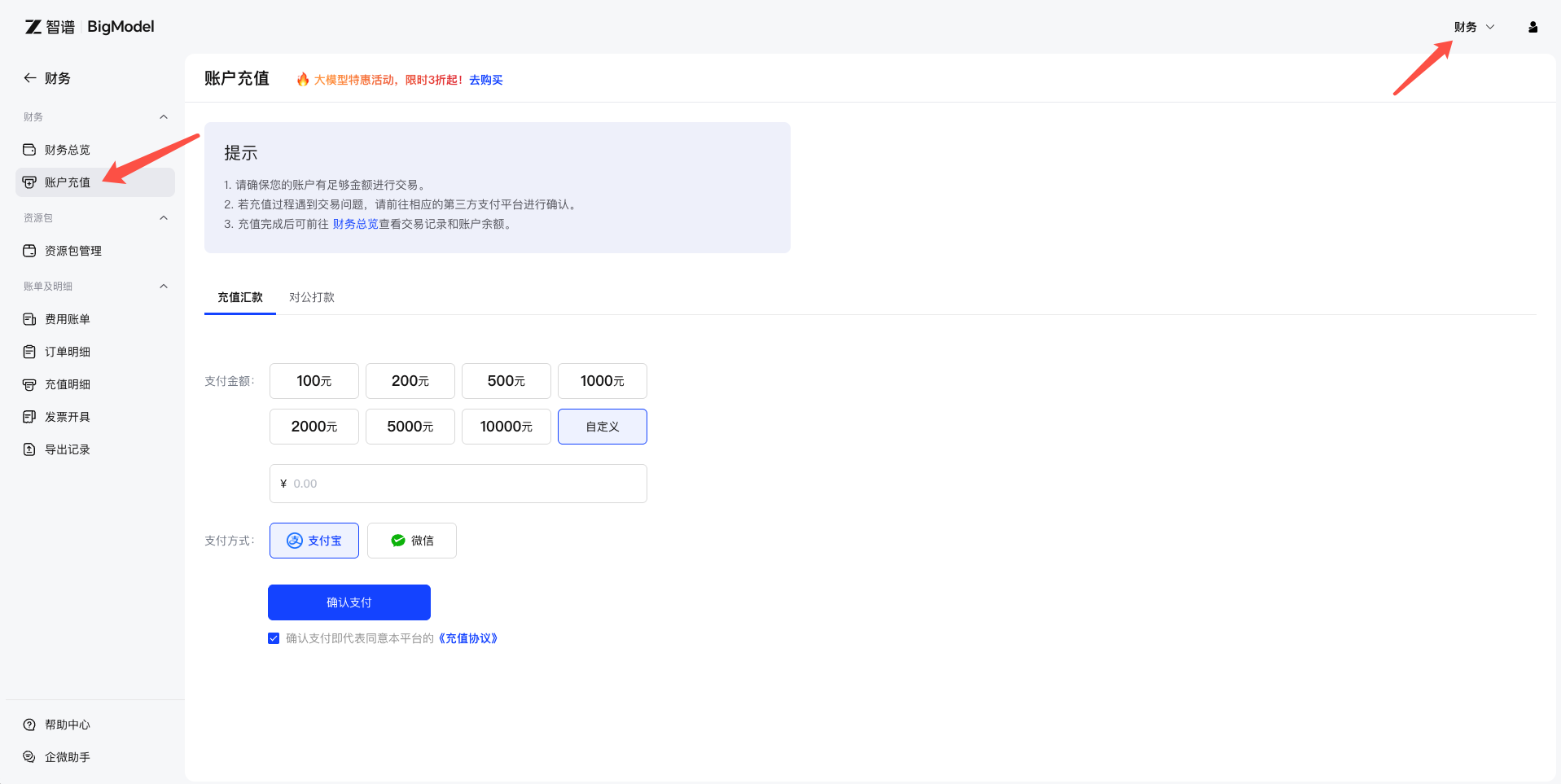This screenshot has height=784, width=1561.
Task: Click the 资源包管理 icon
Action: (x=29, y=251)
